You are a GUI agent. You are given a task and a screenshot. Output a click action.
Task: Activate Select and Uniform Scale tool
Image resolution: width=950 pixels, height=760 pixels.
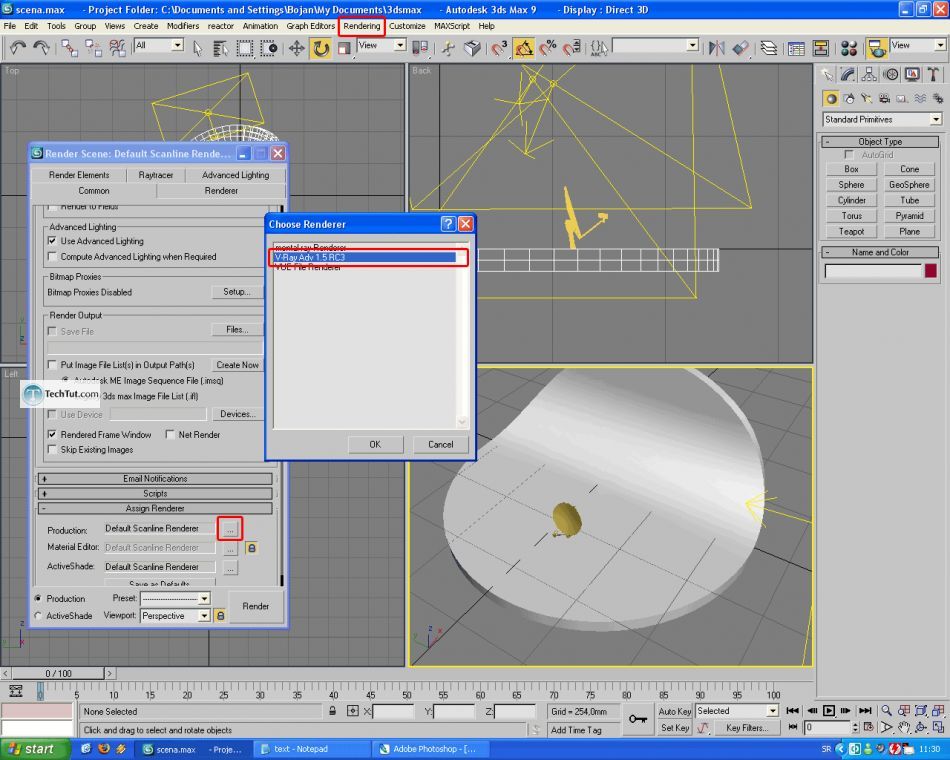[x=344, y=48]
